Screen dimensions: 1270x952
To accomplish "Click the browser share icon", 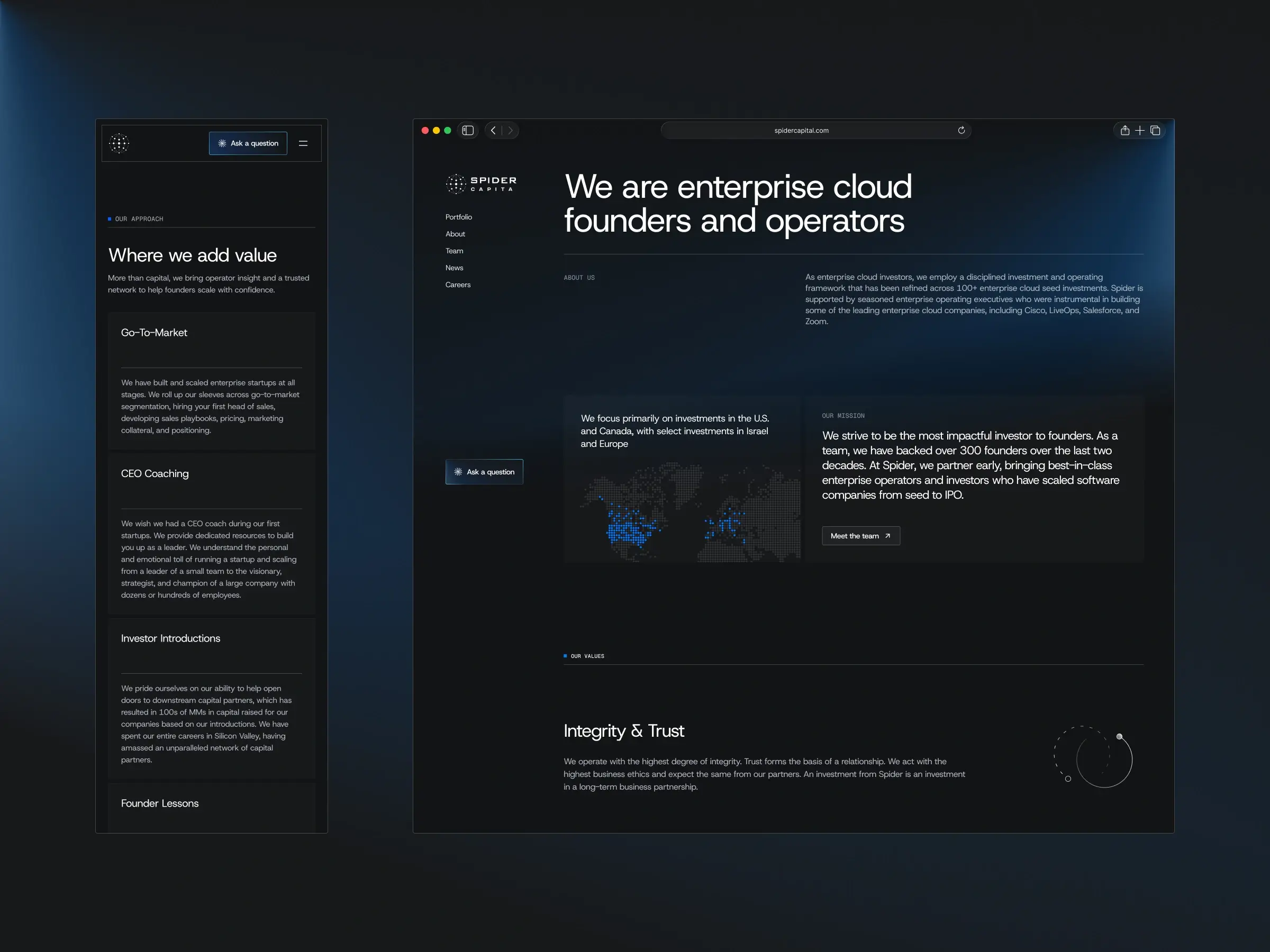I will [x=1124, y=130].
